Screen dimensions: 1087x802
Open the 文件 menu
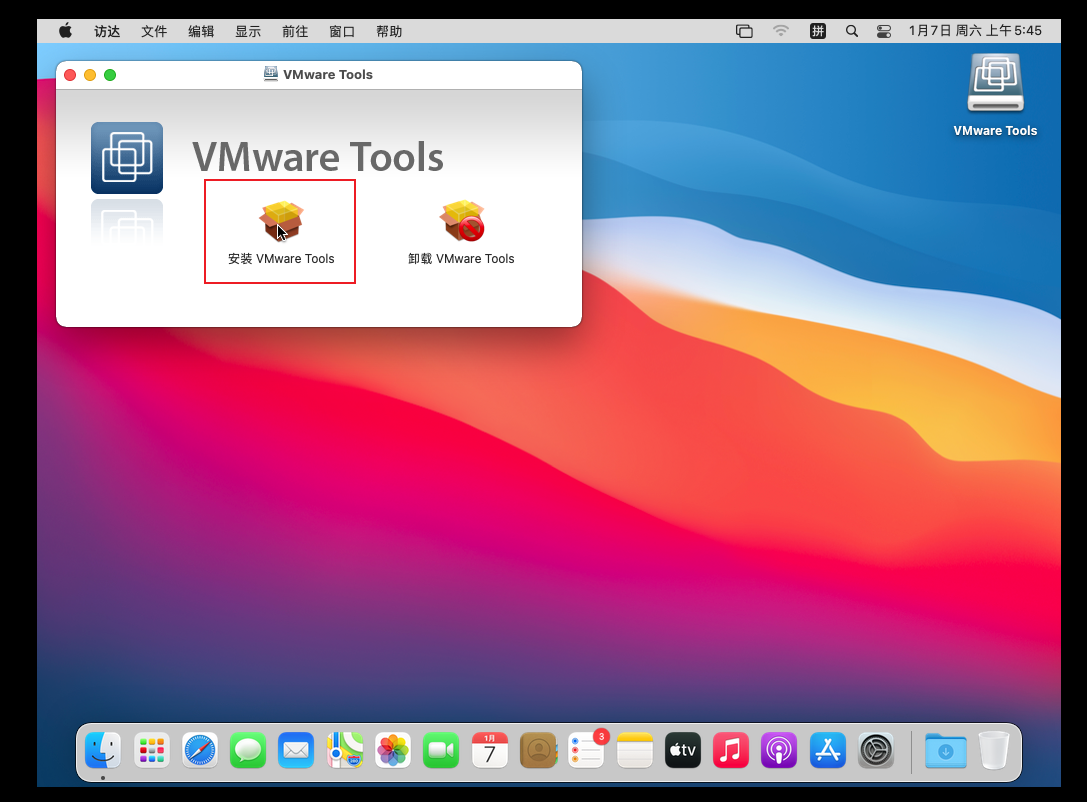154,31
